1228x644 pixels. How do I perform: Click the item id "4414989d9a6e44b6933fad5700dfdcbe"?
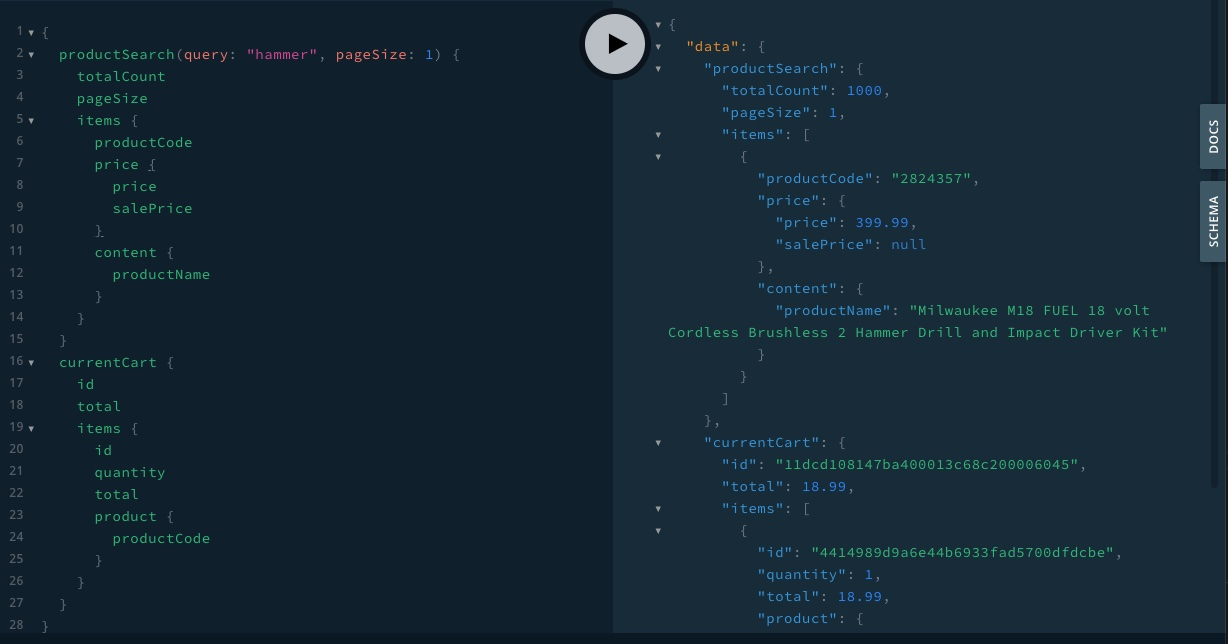click(962, 552)
